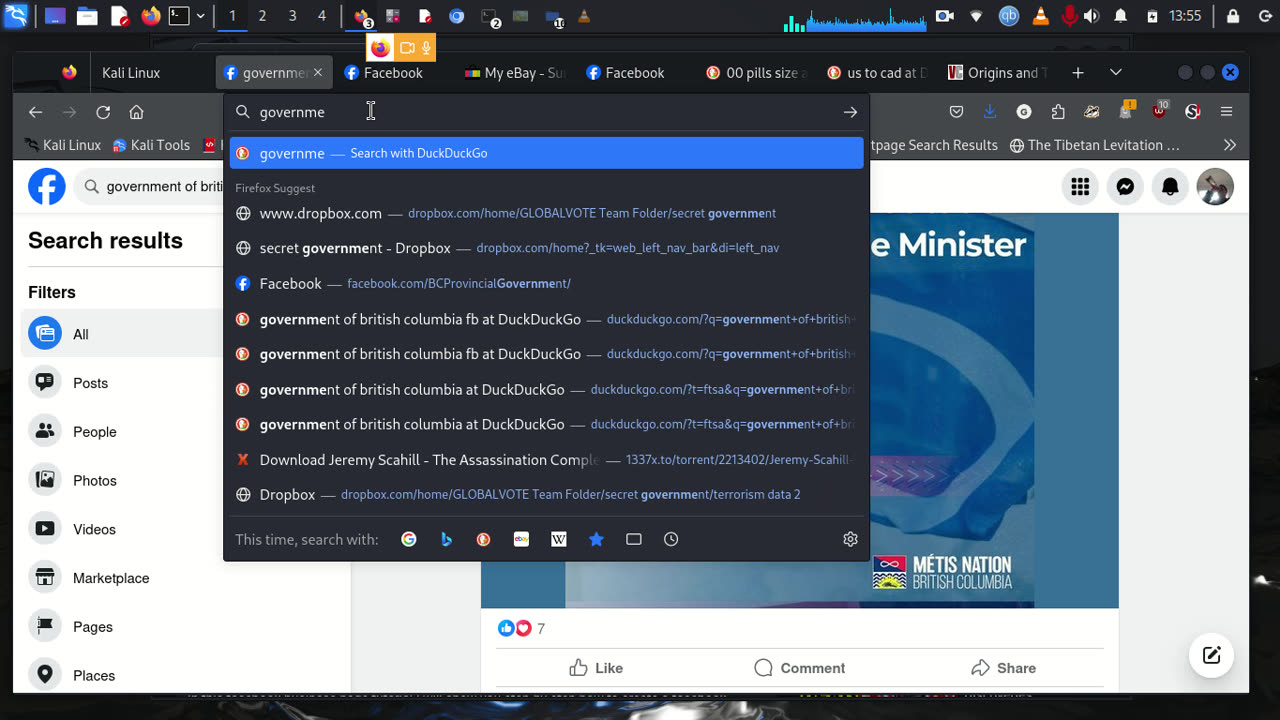
Task: Click the Share button on the post
Action: (1003, 668)
